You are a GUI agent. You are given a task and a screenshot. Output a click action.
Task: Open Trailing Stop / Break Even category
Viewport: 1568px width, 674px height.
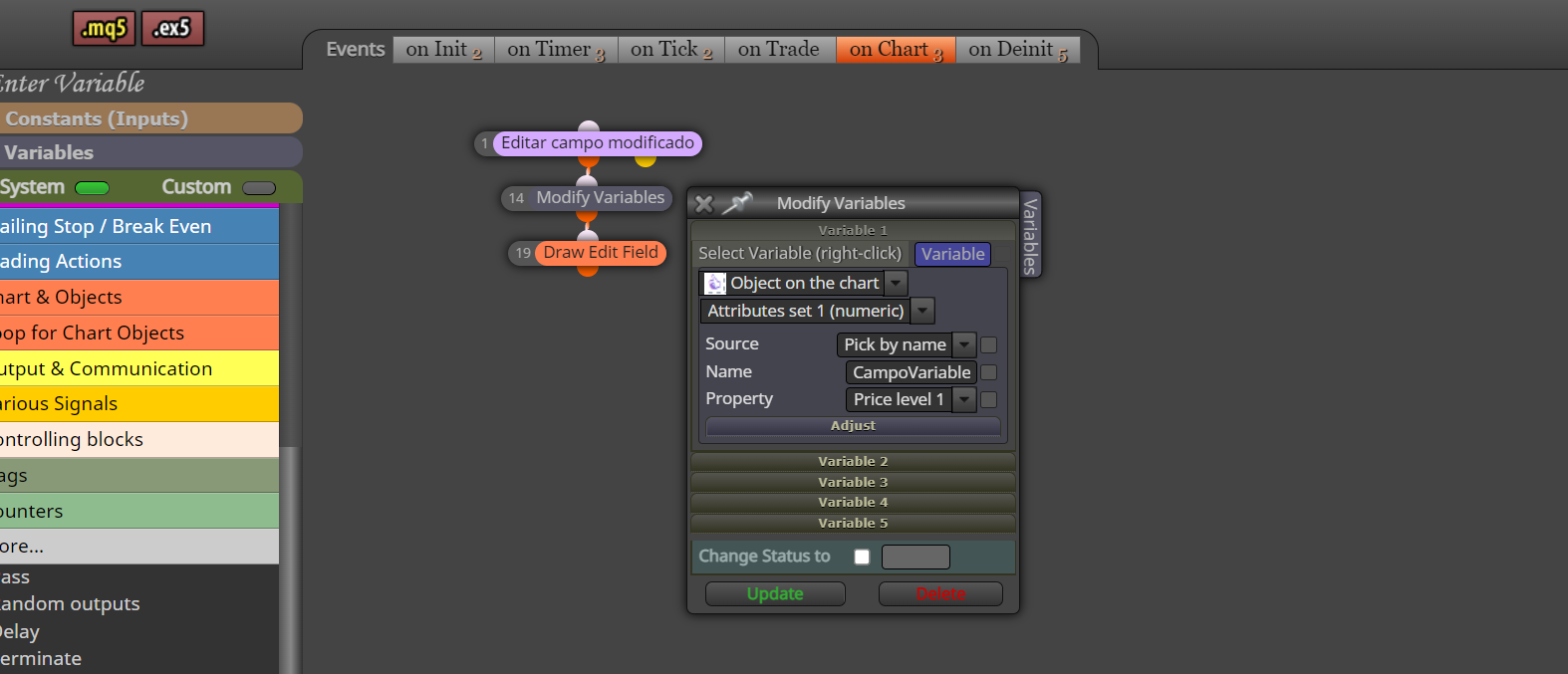[139, 226]
